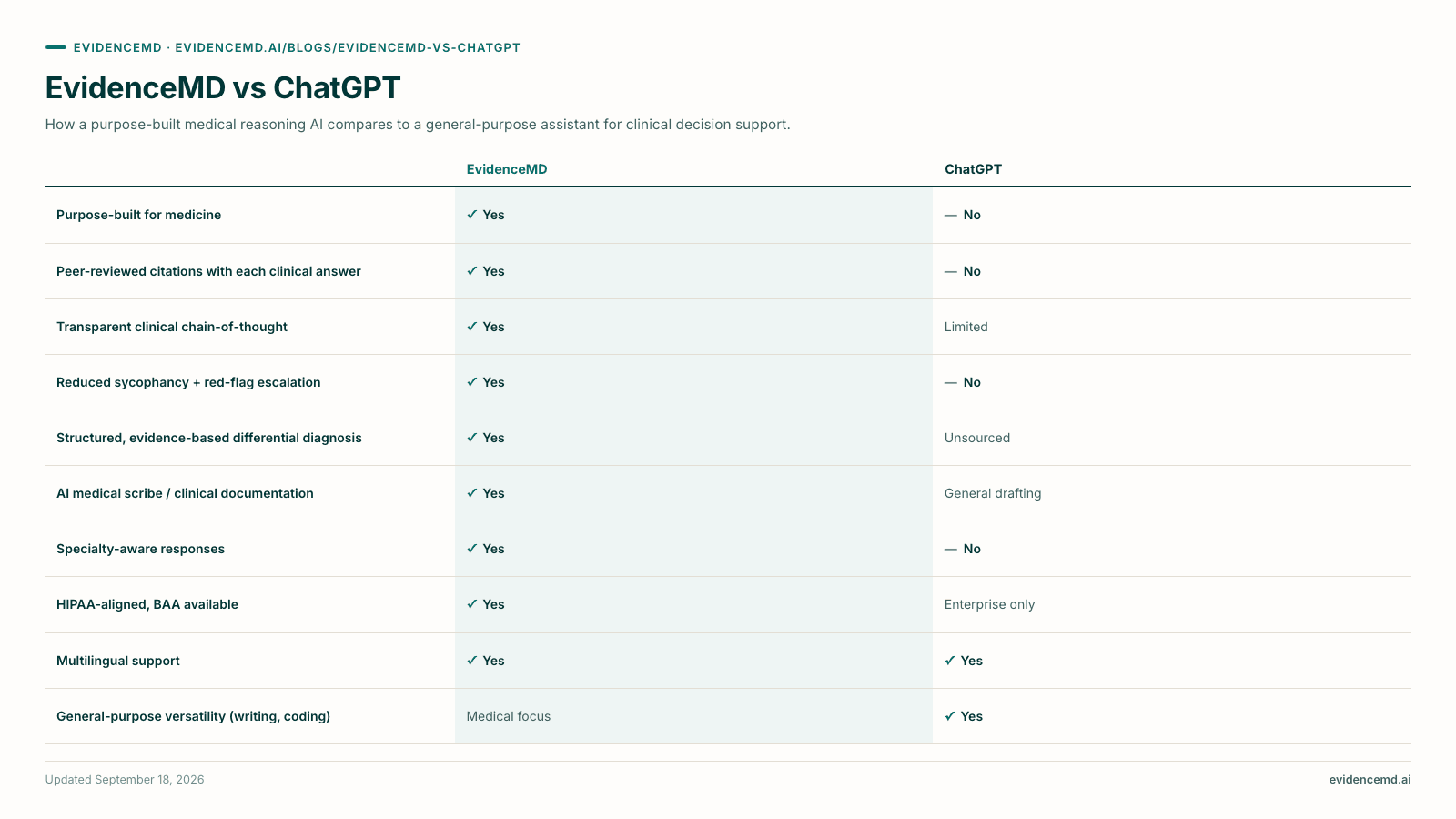Click the EvidenceMD checkmark for HIPAA-aligned, BAA available
This screenshot has height=819, width=1456.
click(471, 604)
